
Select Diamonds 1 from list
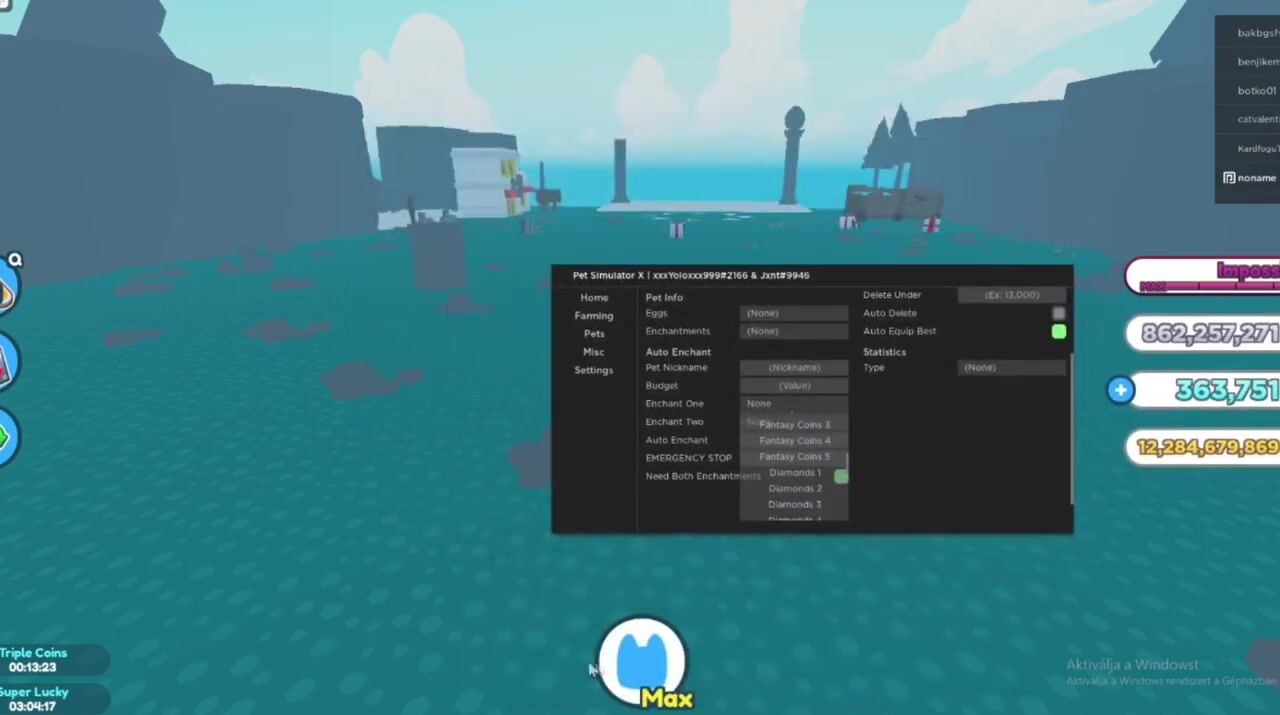pos(794,473)
